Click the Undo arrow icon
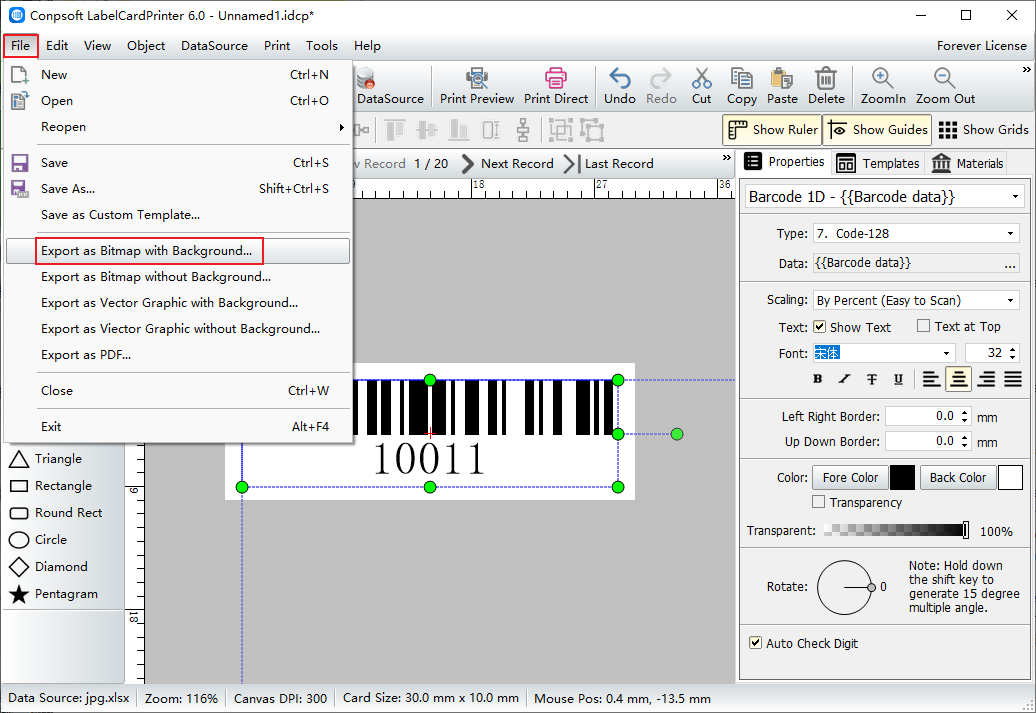The width and height of the screenshot is (1036, 713). tap(619, 79)
